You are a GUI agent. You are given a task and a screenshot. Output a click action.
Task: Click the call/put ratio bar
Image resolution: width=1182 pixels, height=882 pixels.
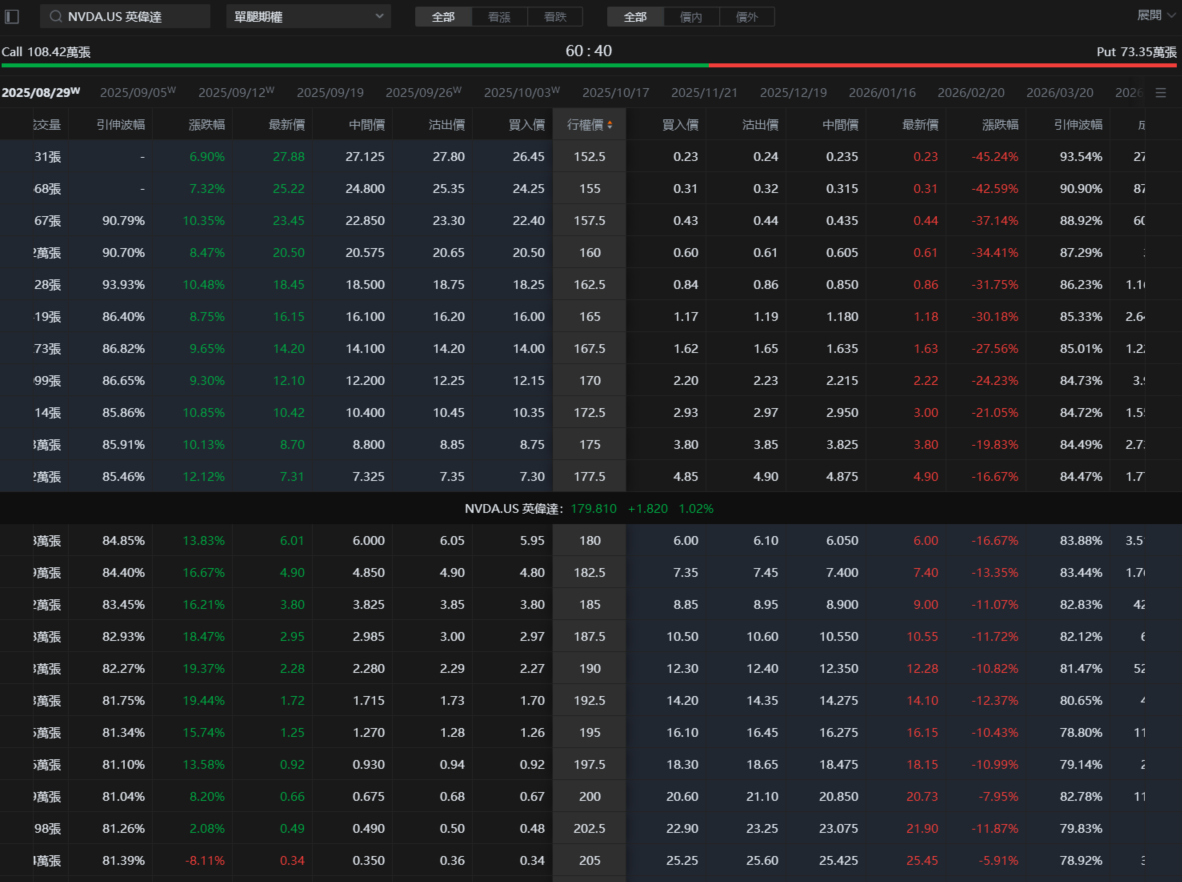point(590,65)
